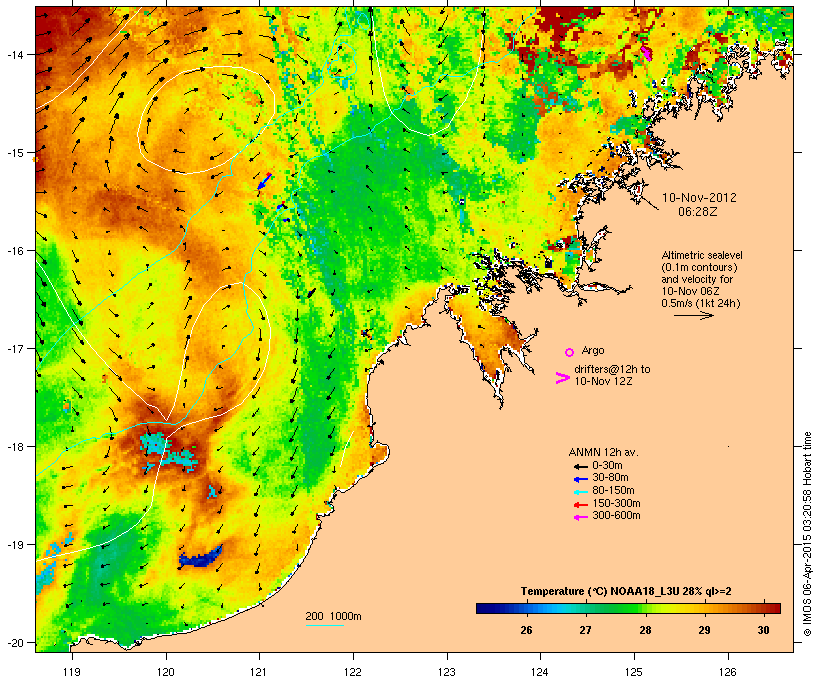Click the 80-150m depth label
Viewport: 820px width, 680px height.
pyautogui.click(x=613, y=491)
